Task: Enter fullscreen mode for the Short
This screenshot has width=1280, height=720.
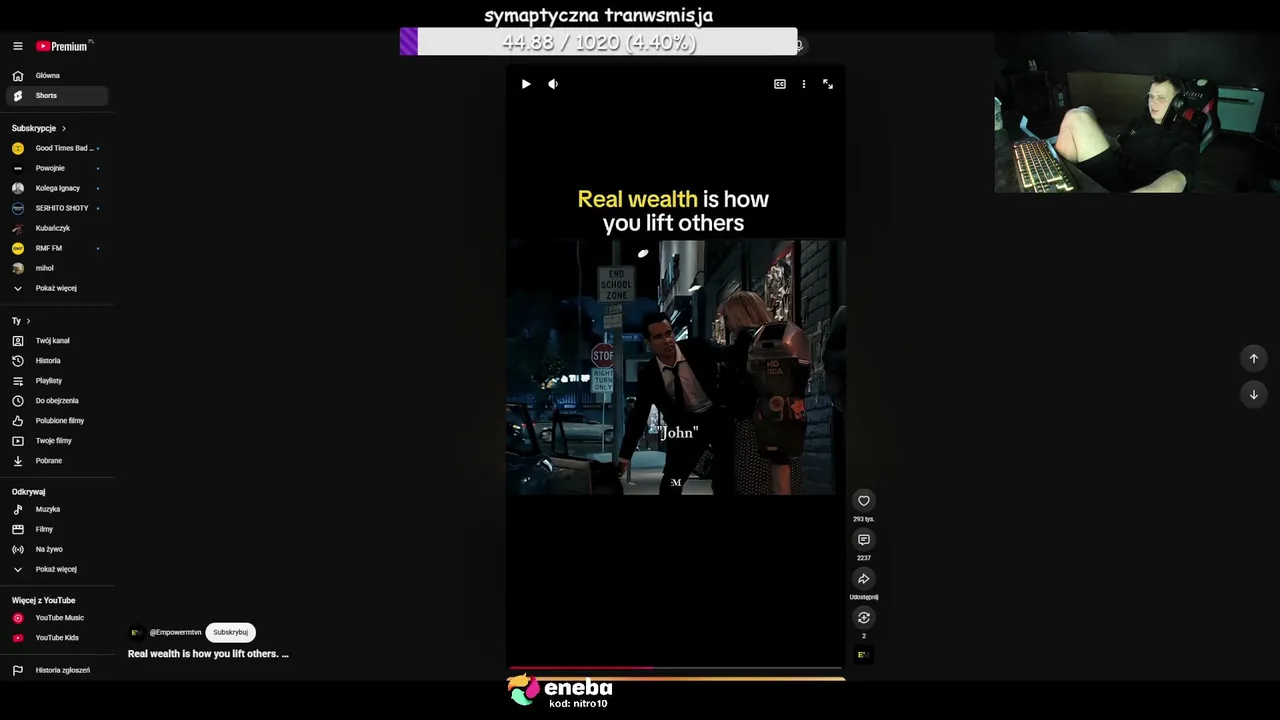Action: (828, 84)
